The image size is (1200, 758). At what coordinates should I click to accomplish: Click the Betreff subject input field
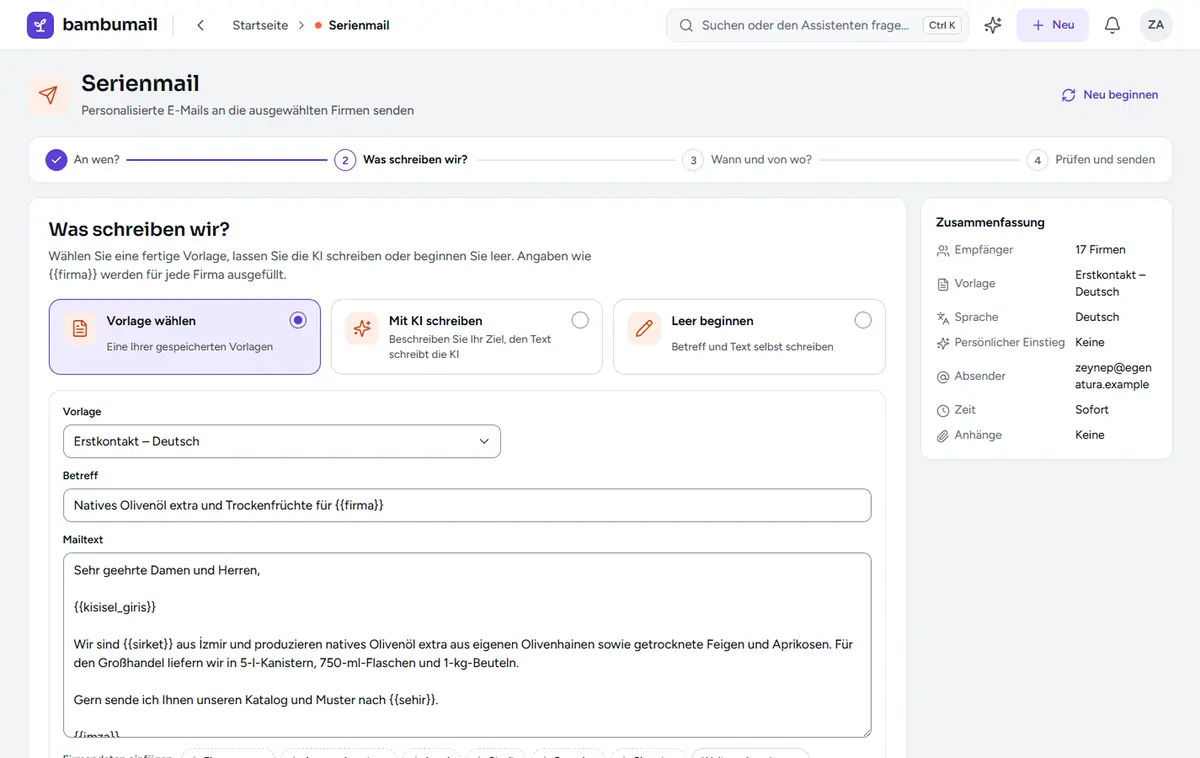tap(467, 505)
